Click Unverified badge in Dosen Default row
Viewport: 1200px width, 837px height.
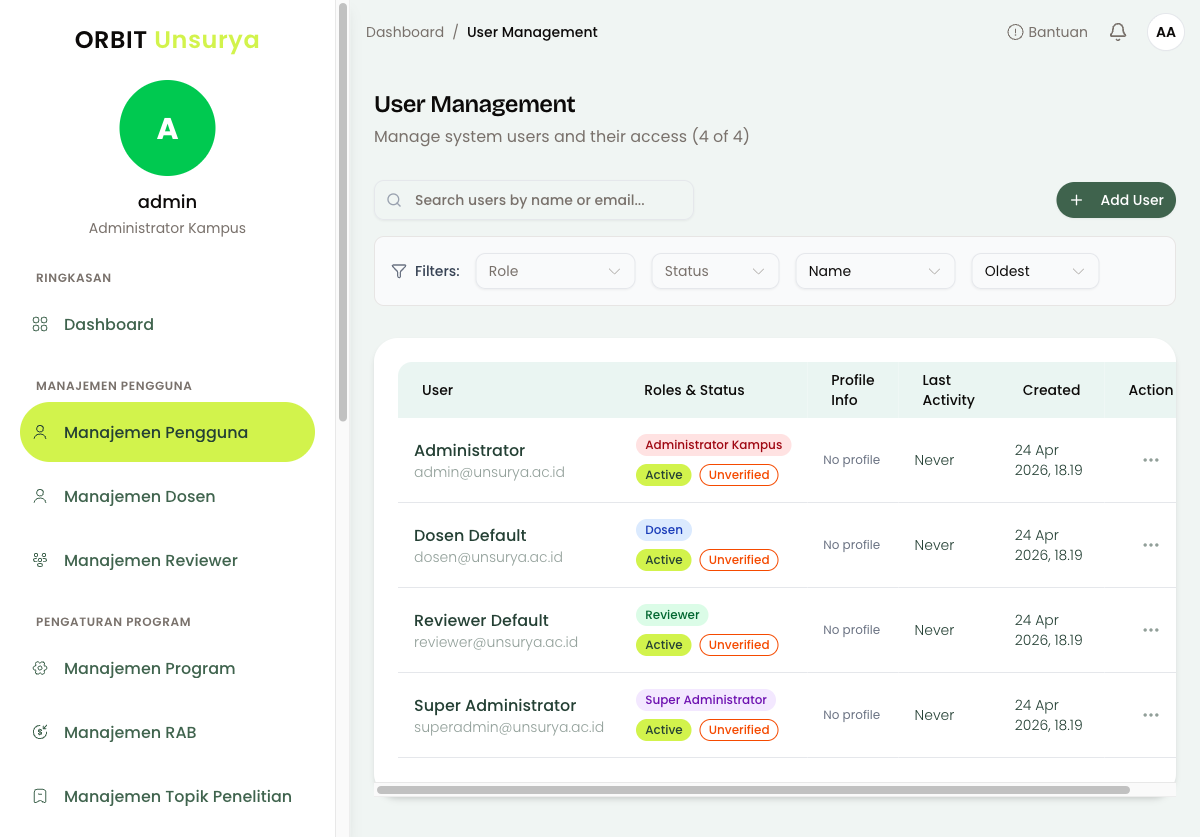739,560
